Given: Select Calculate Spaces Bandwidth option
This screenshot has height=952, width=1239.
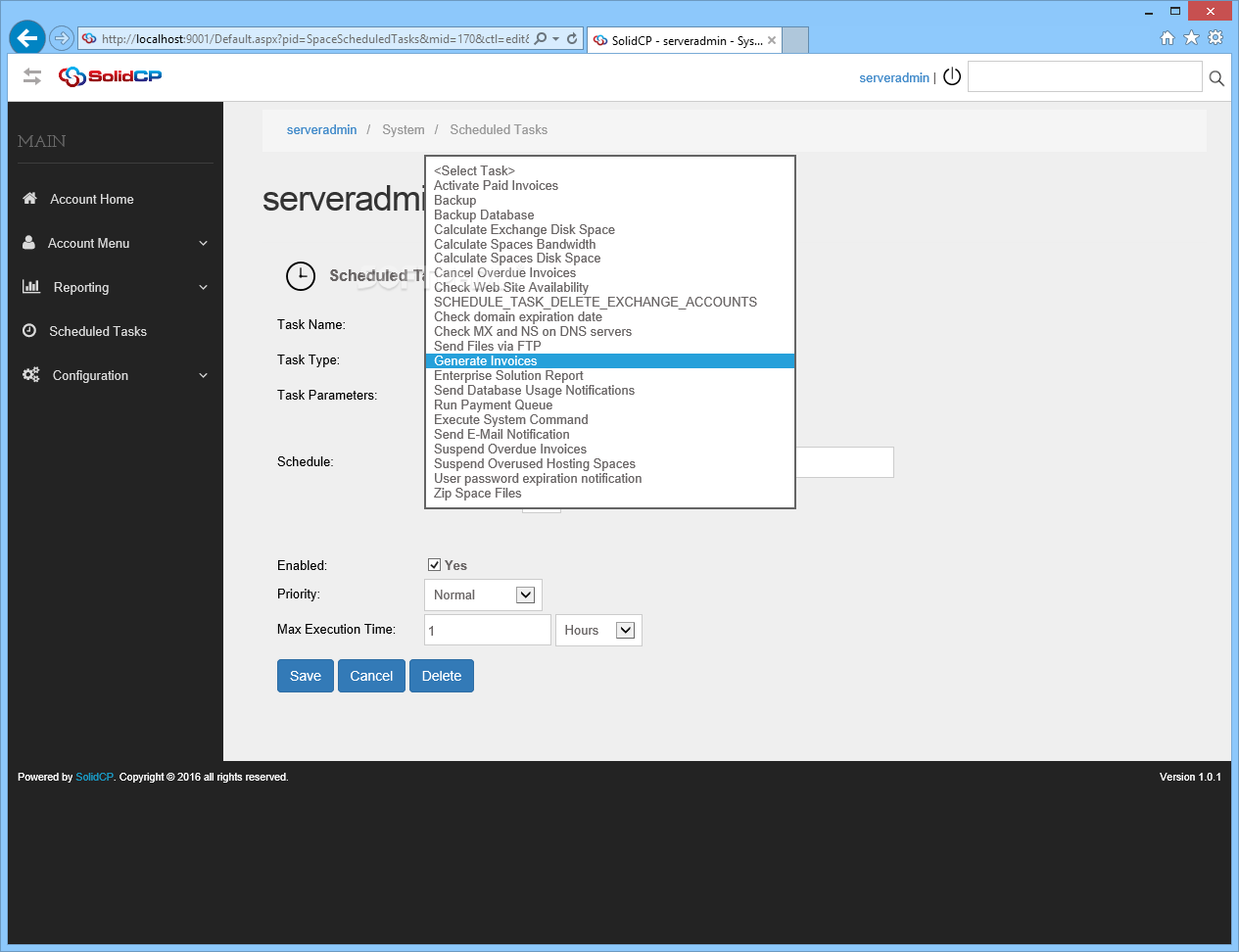Looking at the screenshot, I should pos(609,244).
